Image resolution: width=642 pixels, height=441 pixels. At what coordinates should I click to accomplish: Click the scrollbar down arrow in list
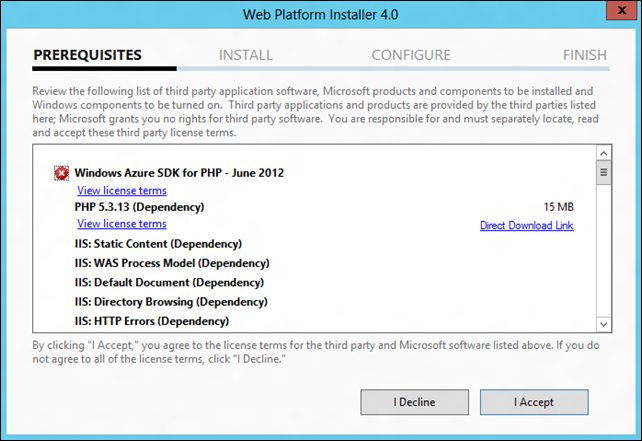pos(603,323)
